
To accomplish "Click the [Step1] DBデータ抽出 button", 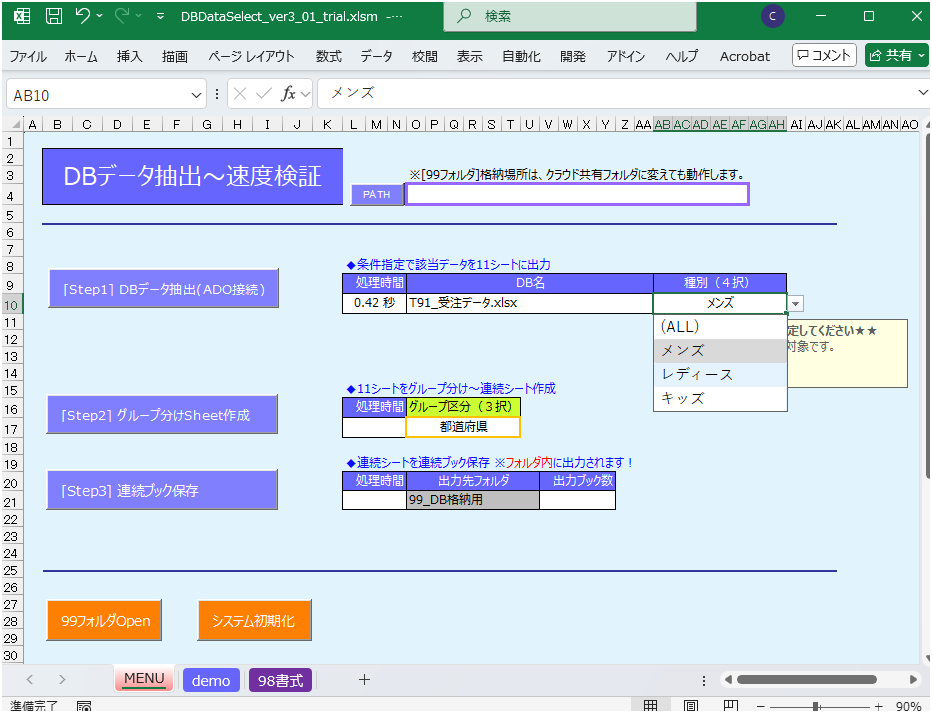I will point(163,288).
